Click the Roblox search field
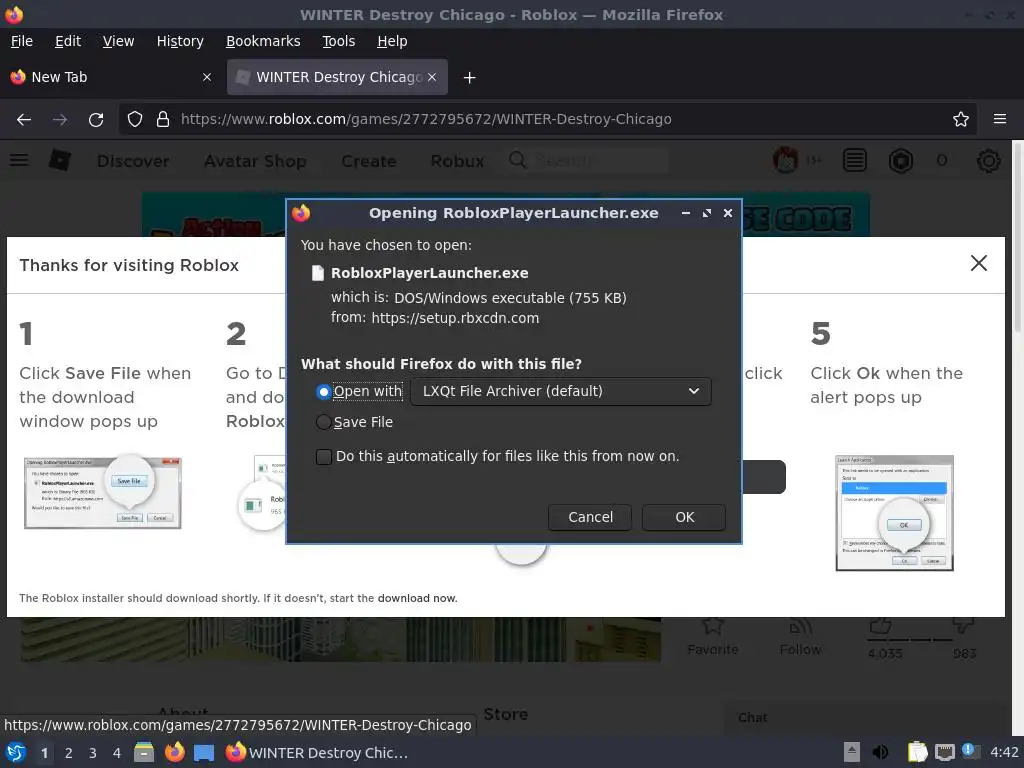Viewport: 1024px width, 768px height. pyautogui.click(x=601, y=161)
